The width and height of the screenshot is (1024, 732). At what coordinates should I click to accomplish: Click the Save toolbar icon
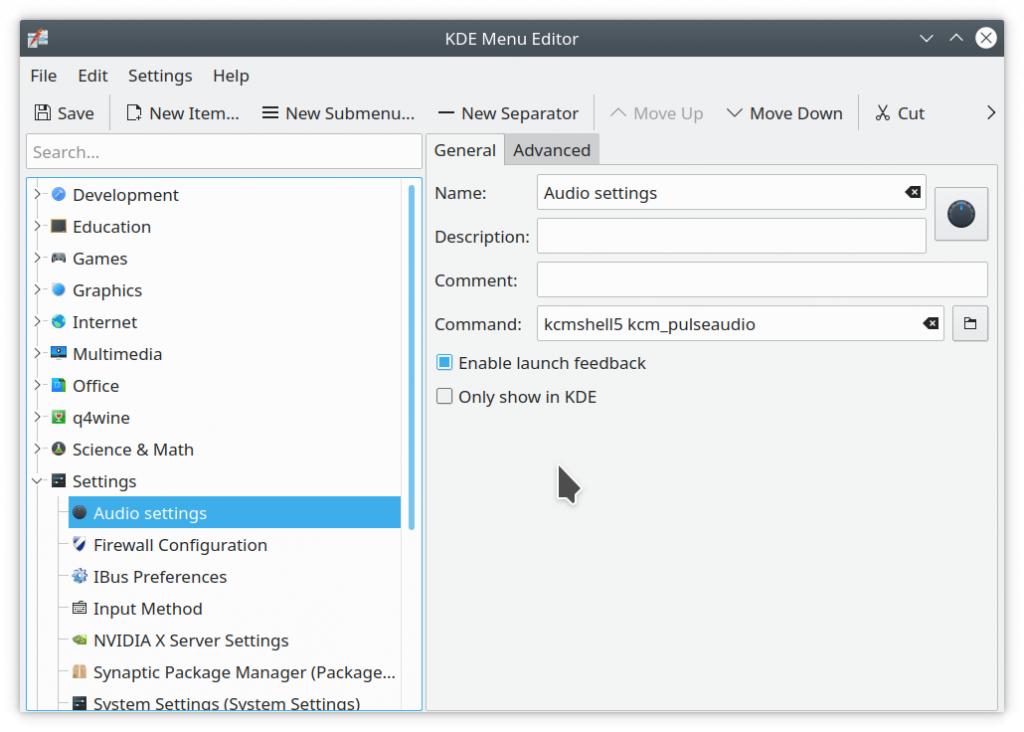43,113
